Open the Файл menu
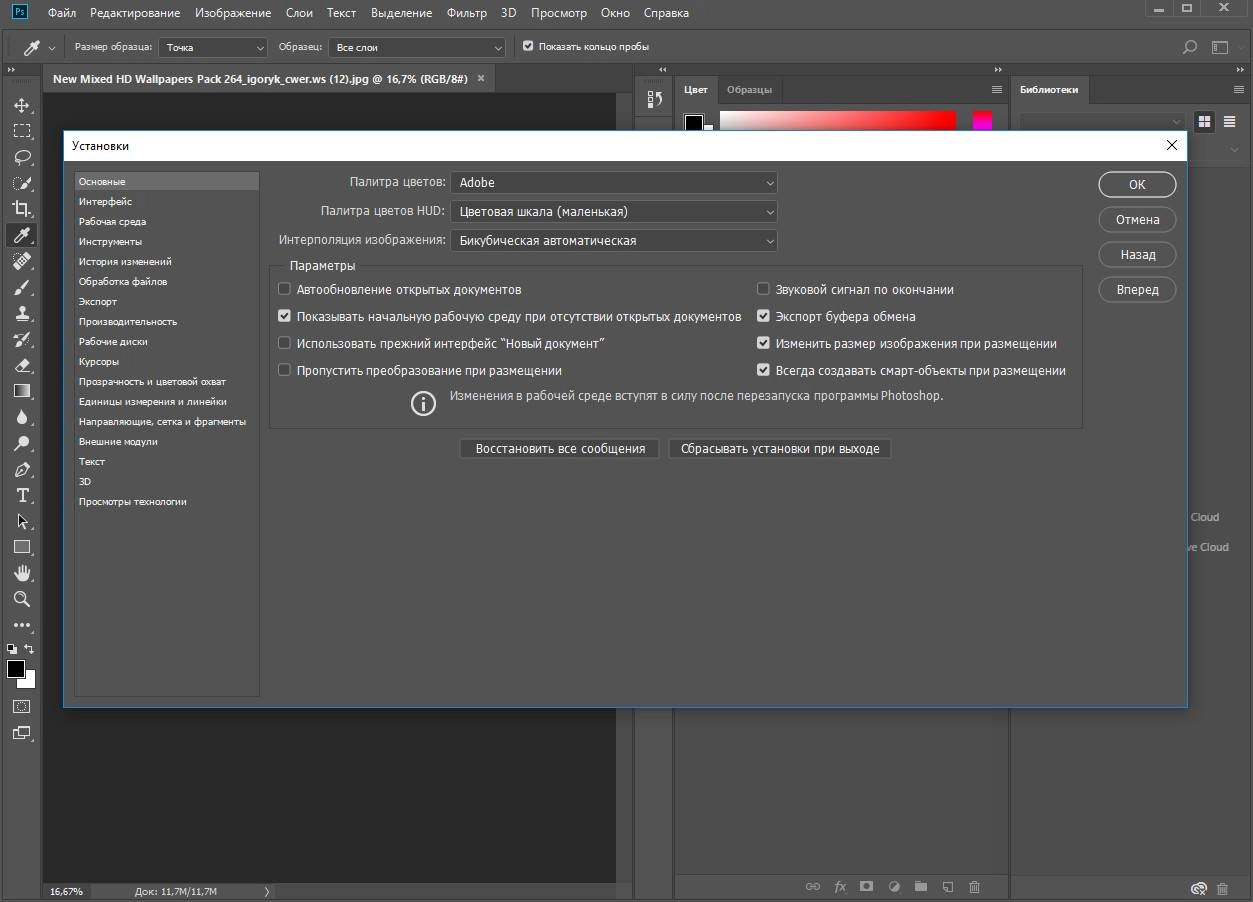The height and width of the screenshot is (902, 1253). pyautogui.click(x=61, y=13)
